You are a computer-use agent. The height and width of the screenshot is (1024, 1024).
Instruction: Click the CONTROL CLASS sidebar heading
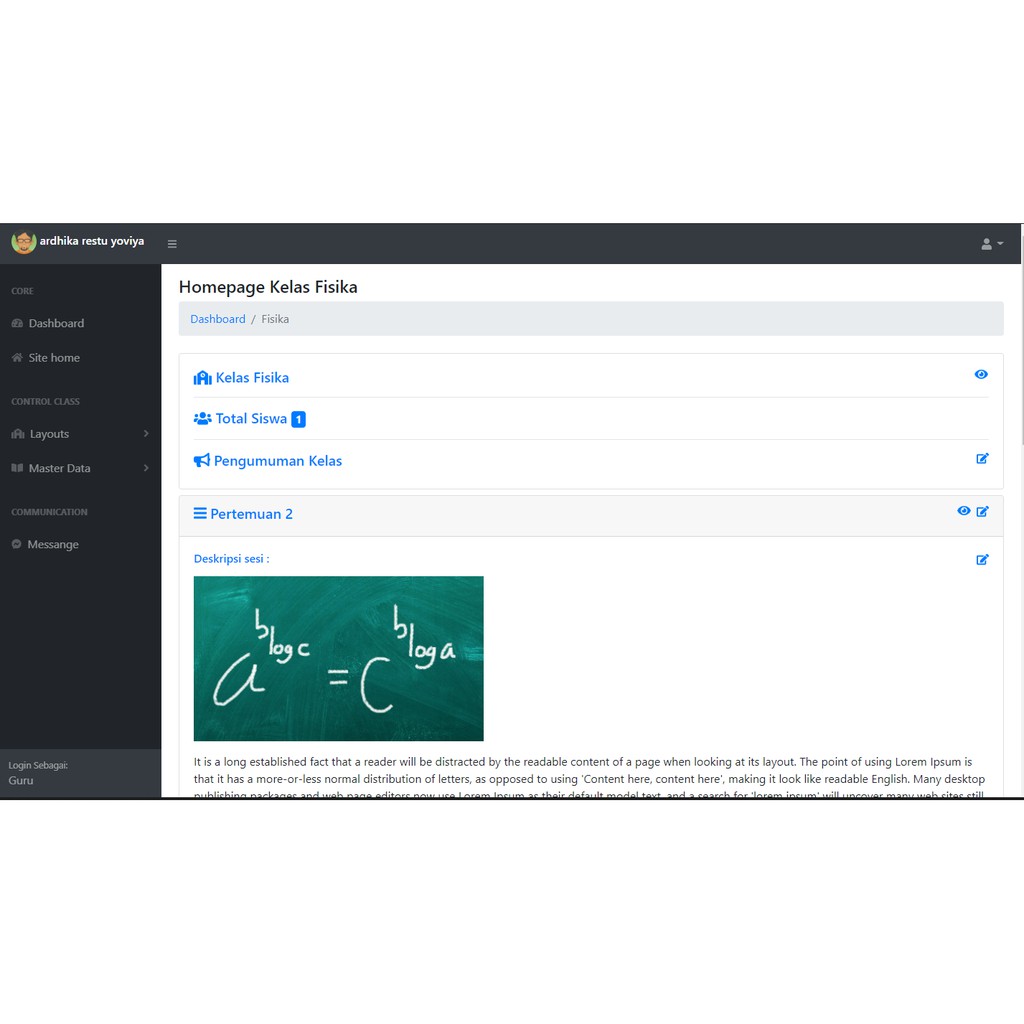[x=45, y=402]
